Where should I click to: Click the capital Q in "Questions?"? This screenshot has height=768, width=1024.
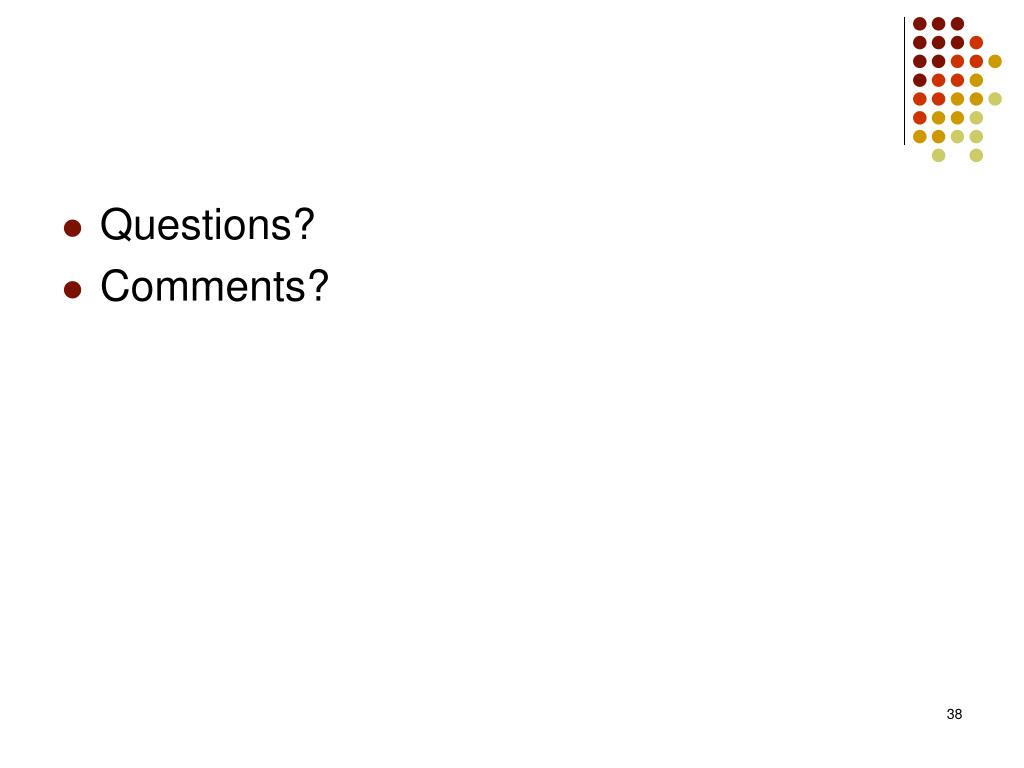click(115, 225)
